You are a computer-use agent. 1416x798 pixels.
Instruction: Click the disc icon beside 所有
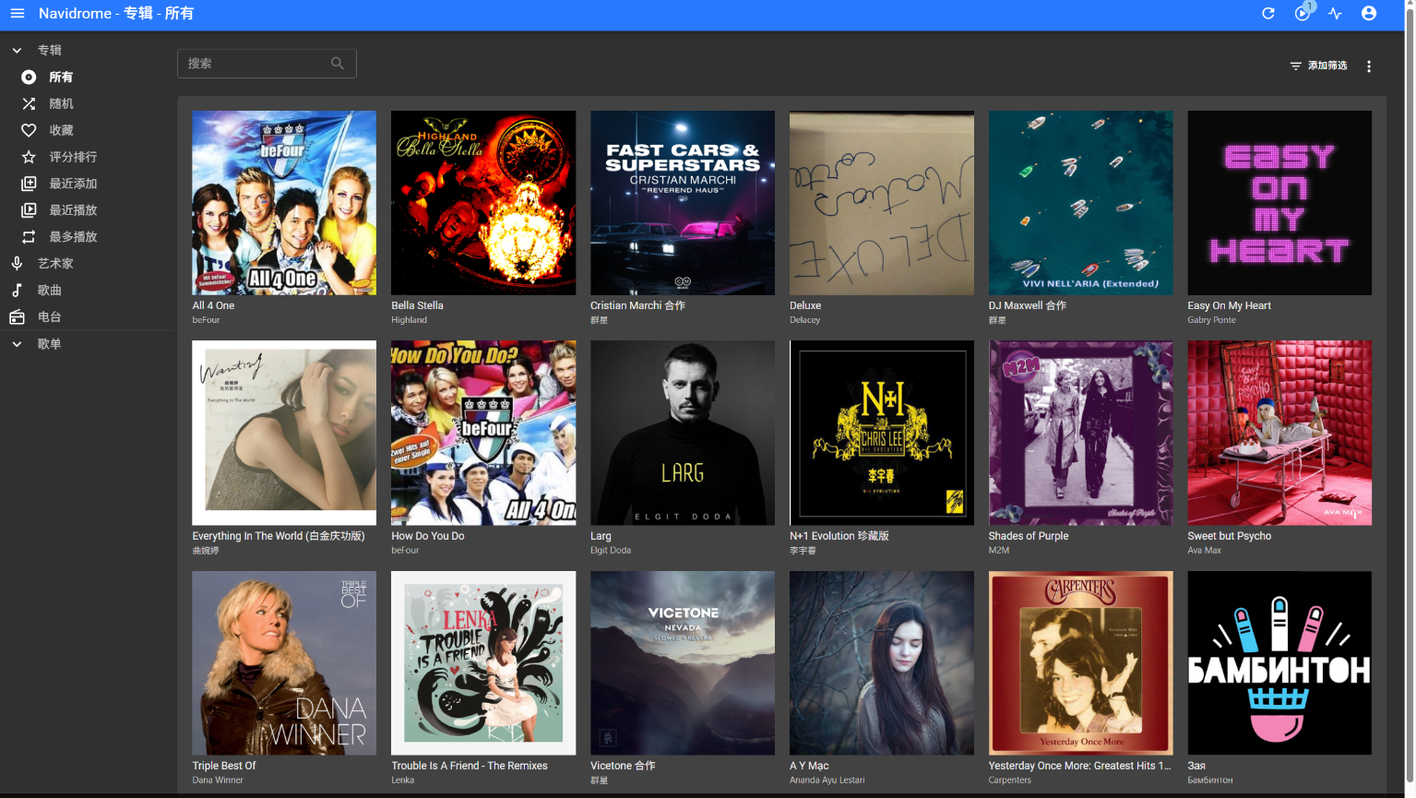(x=29, y=77)
